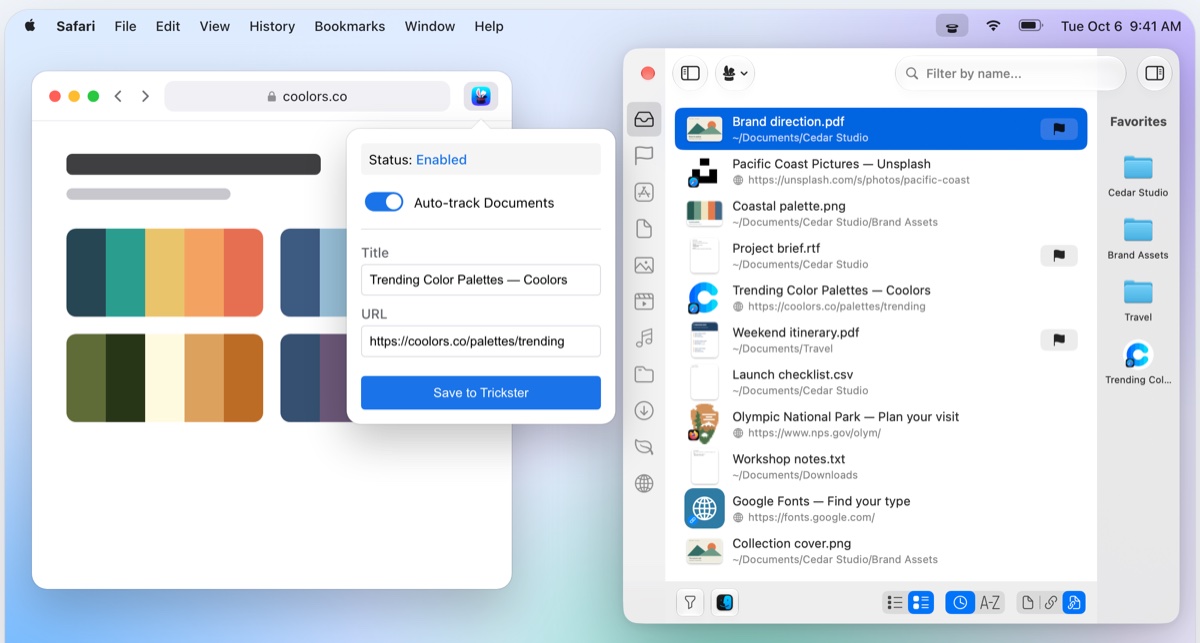Image resolution: width=1200 pixels, height=643 pixels.
Task: Open Cedar Studio favorite folder
Action: (1138, 176)
